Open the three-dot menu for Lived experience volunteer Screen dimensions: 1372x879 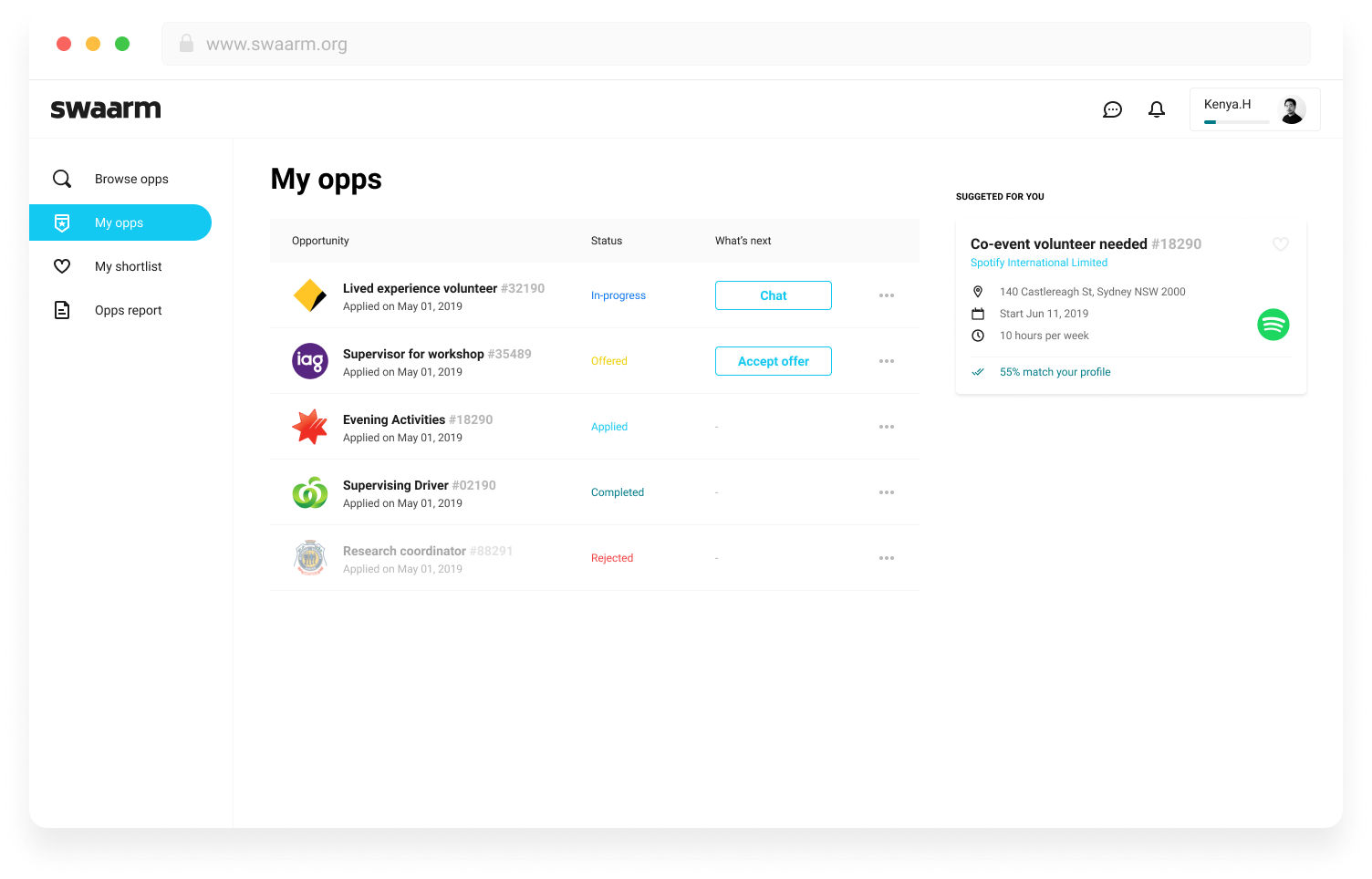(x=886, y=295)
